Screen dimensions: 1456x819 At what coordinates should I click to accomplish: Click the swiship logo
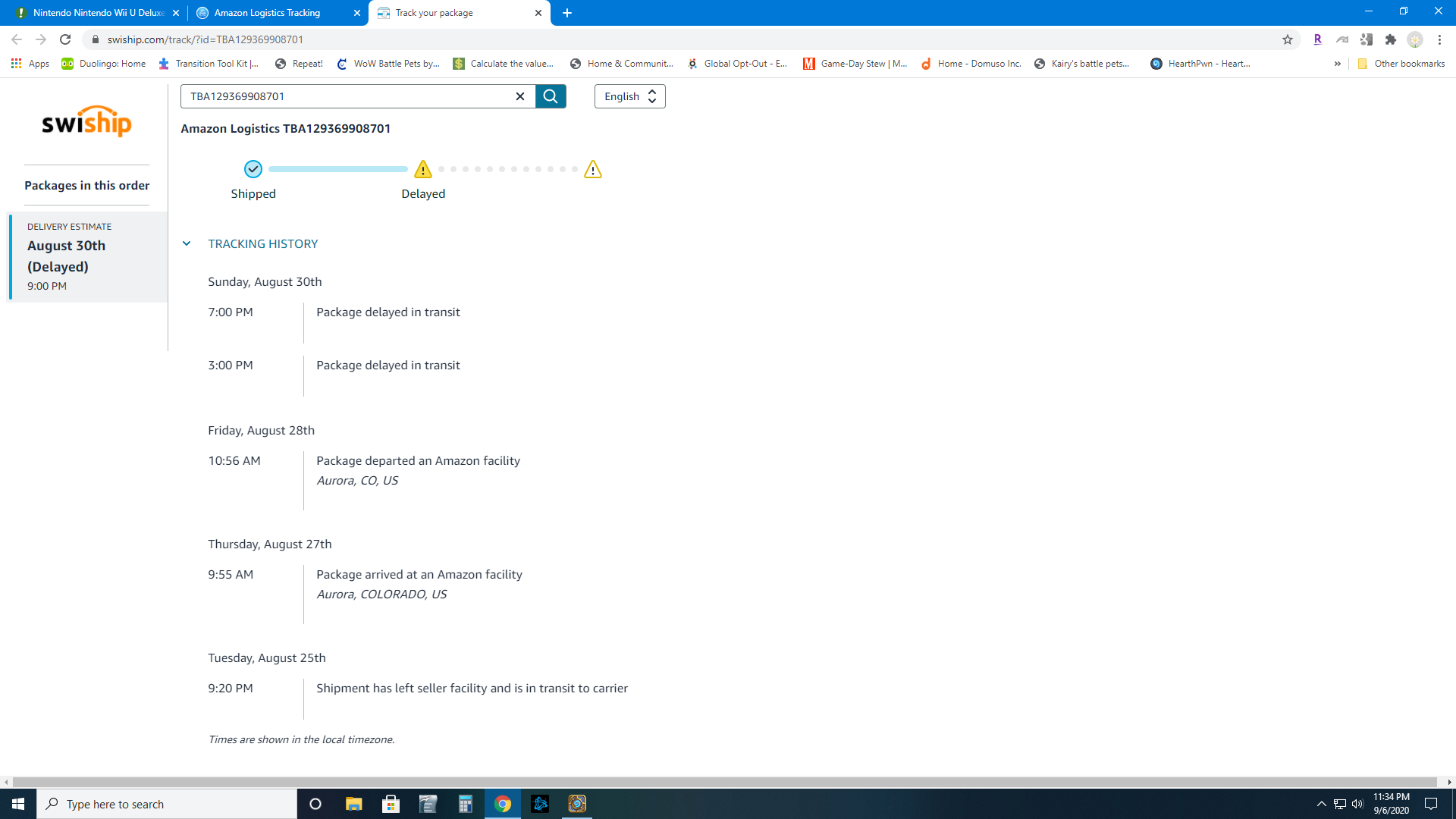[86, 121]
